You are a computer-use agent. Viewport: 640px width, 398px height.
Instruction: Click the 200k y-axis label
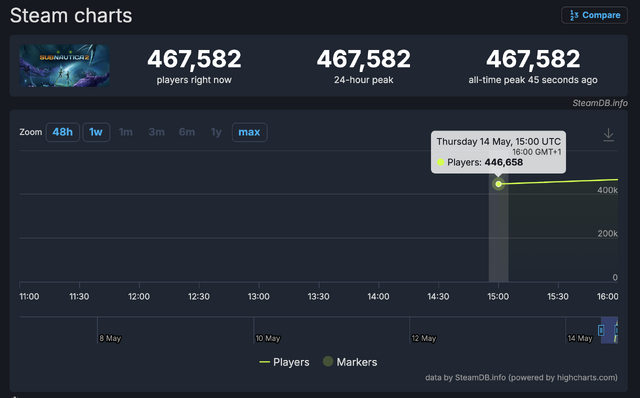pos(607,233)
